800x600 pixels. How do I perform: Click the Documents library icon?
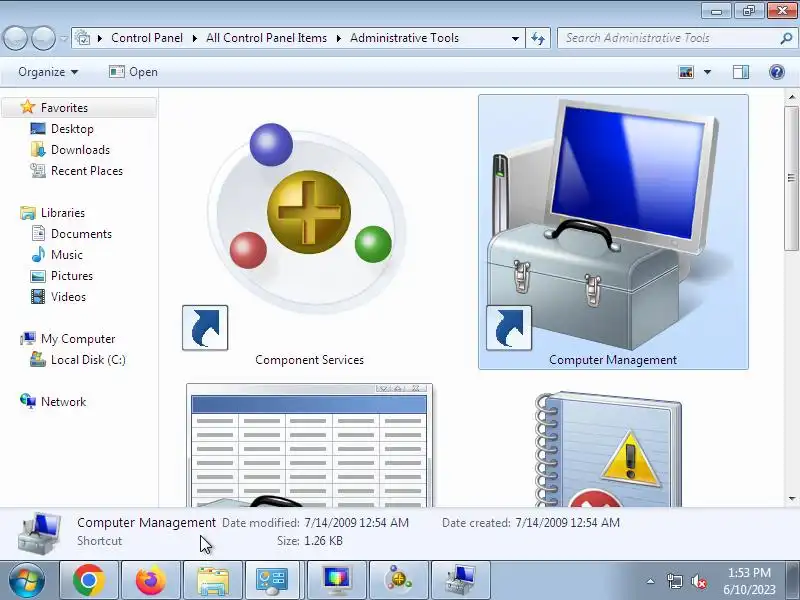(38, 234)
